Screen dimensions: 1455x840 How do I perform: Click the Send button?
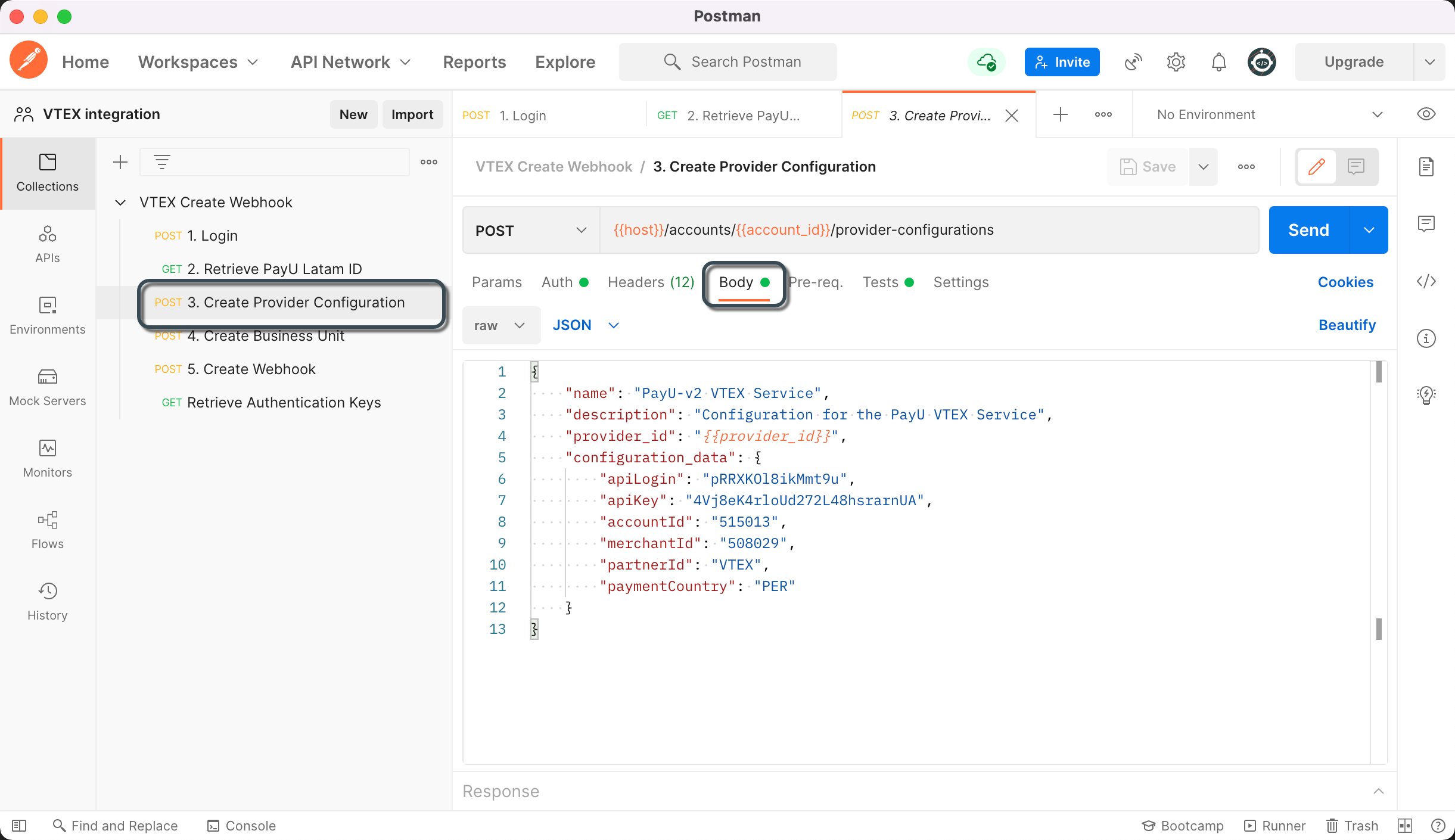coord(1308,230)
